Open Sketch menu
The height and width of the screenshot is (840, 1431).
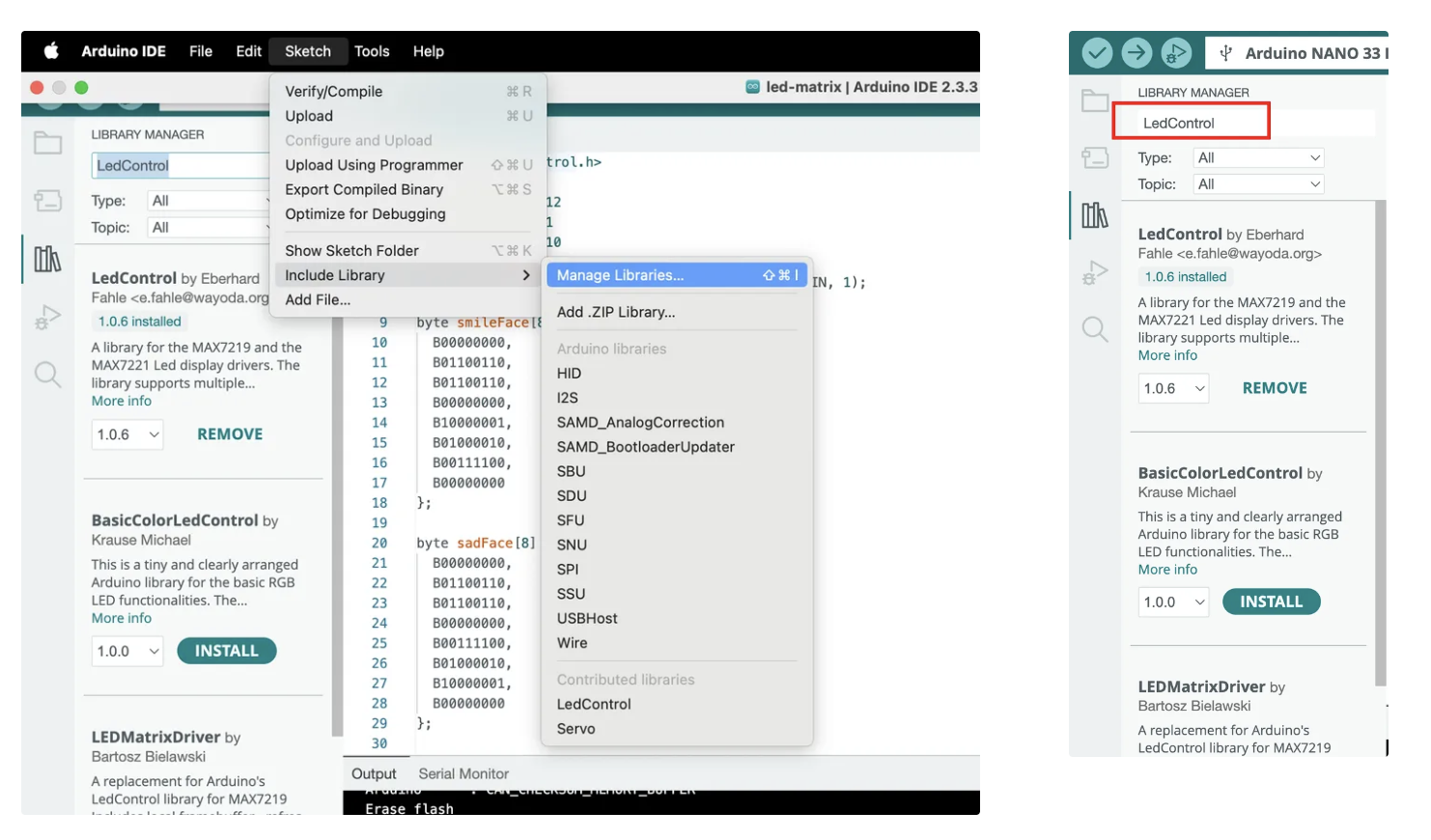[x=308, y=51]
